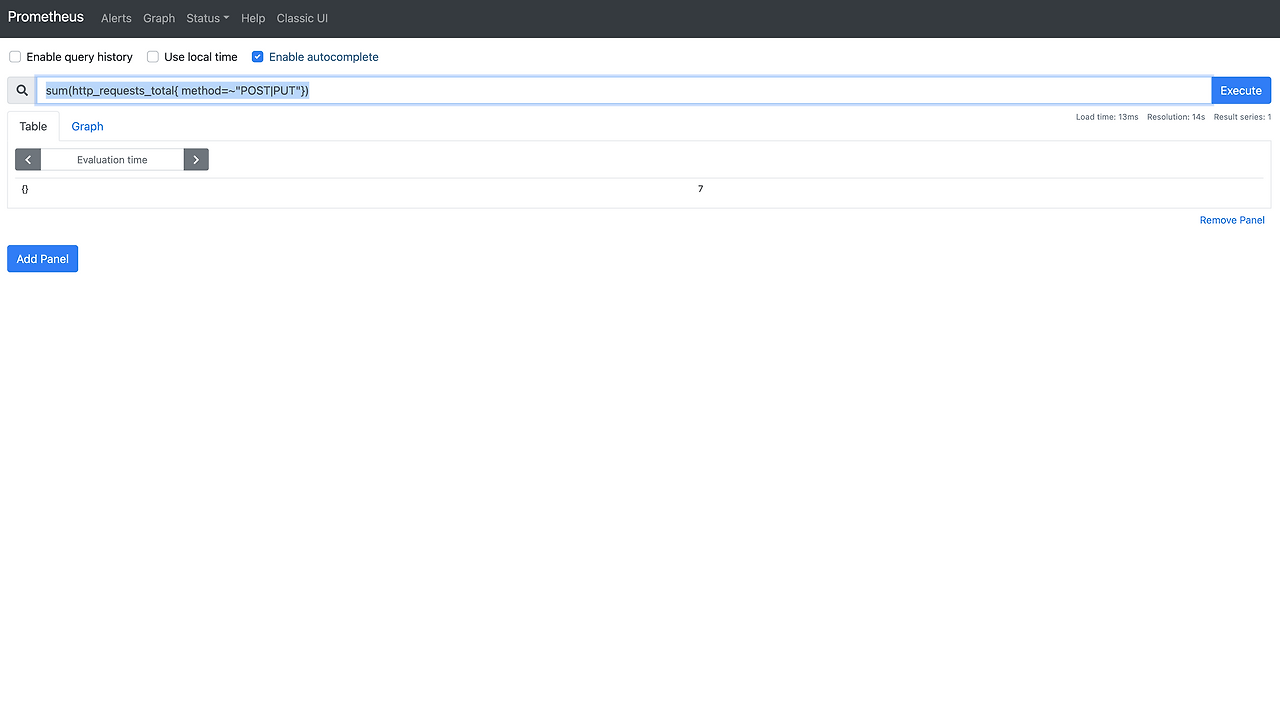Click the Prometheus brand logo link
This screenshot has width=1280, height=718.
click(x=46, y=17)
